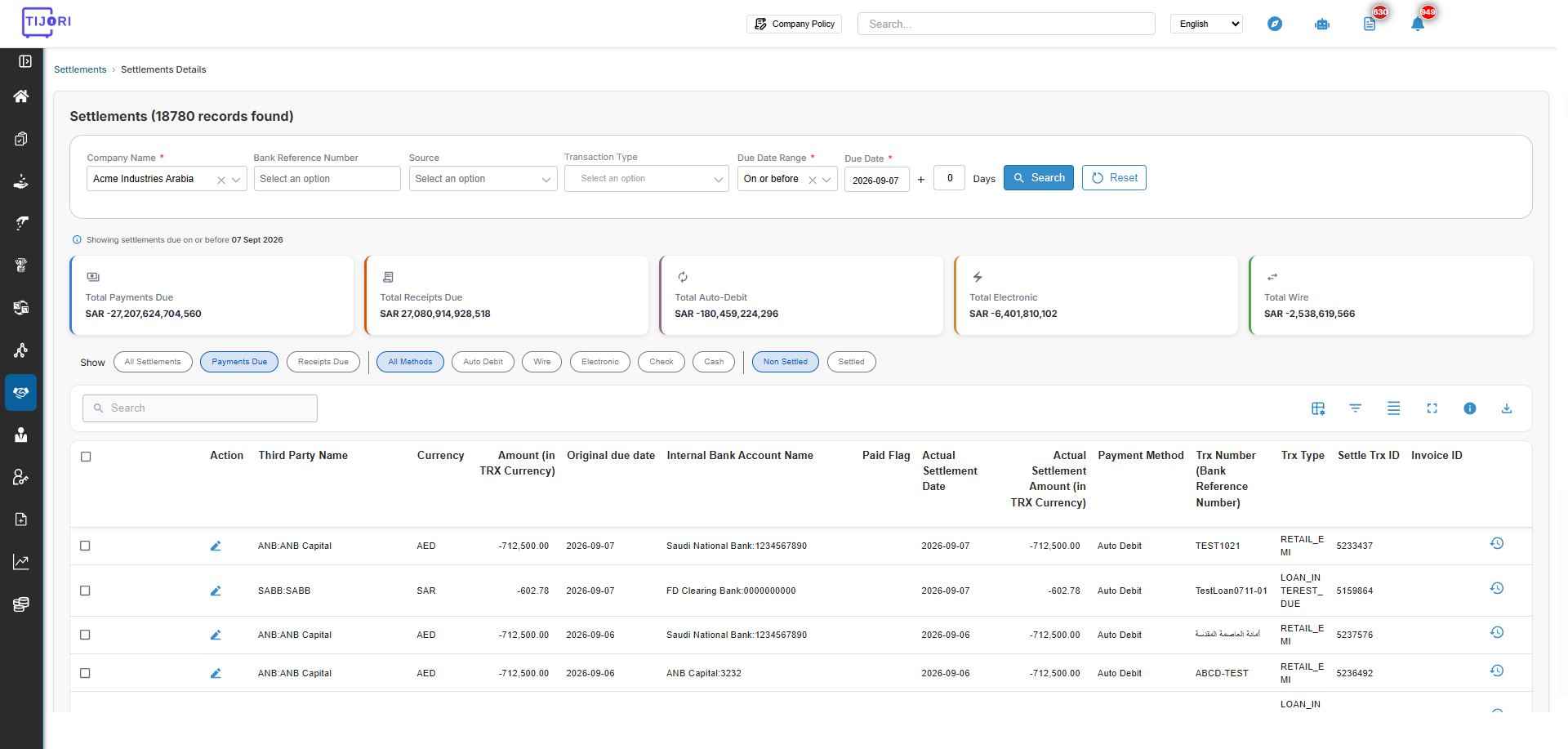Open the hand with plant sidebar icon
This screenshot has width=1568, height=749.
point(21,181)
